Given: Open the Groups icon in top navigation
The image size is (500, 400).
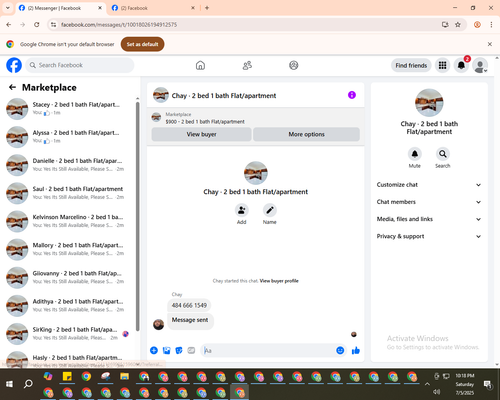Looking at the screenshot, I should [x=294, y=65].
